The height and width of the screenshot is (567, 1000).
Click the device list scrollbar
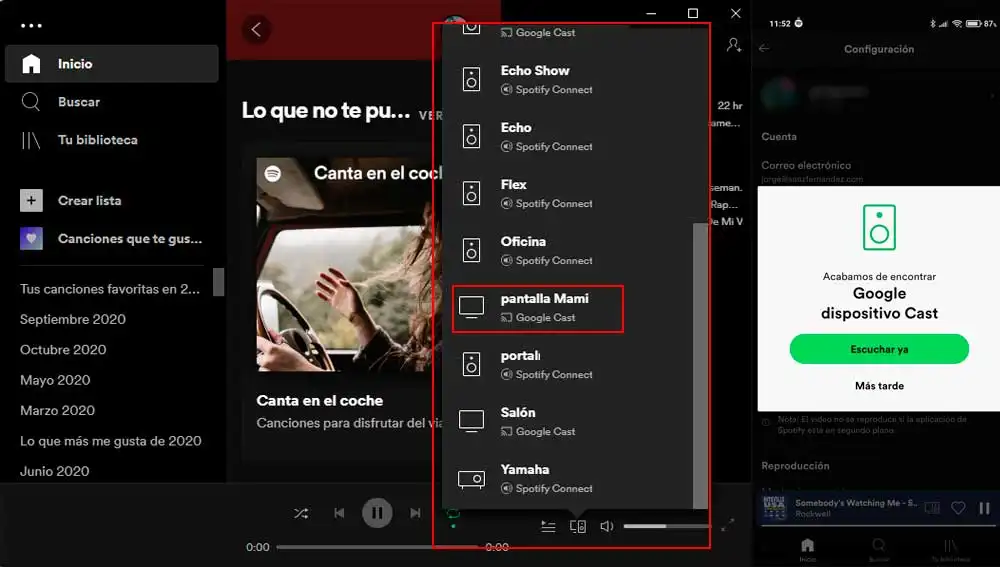(x=700, y=365)
